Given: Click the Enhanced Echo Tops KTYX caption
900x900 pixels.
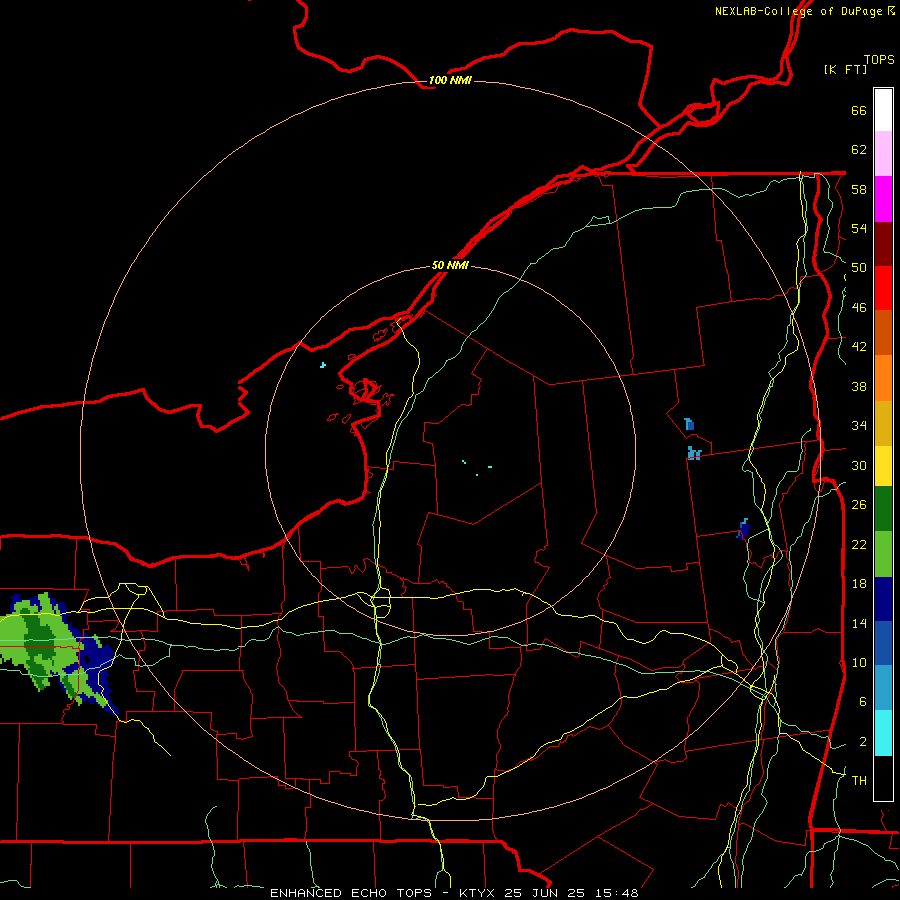Looking at the screenshot, I should pos(454,893).
